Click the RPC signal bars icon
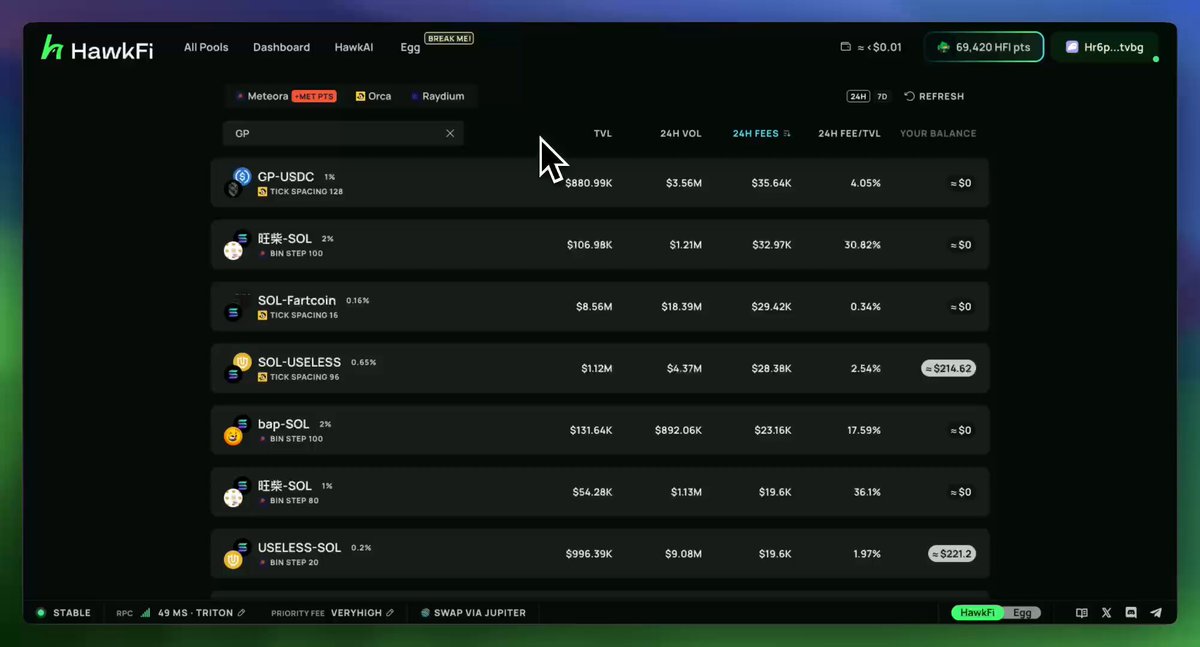 click(145, 613)
